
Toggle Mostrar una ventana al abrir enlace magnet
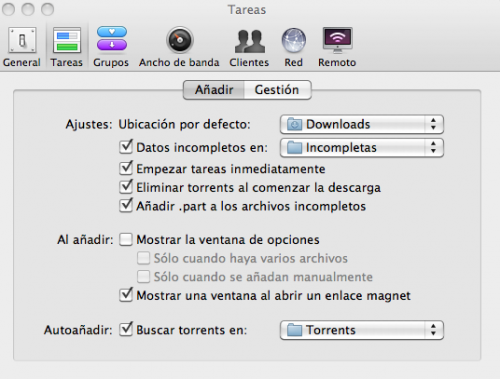(x=126, y=295)
